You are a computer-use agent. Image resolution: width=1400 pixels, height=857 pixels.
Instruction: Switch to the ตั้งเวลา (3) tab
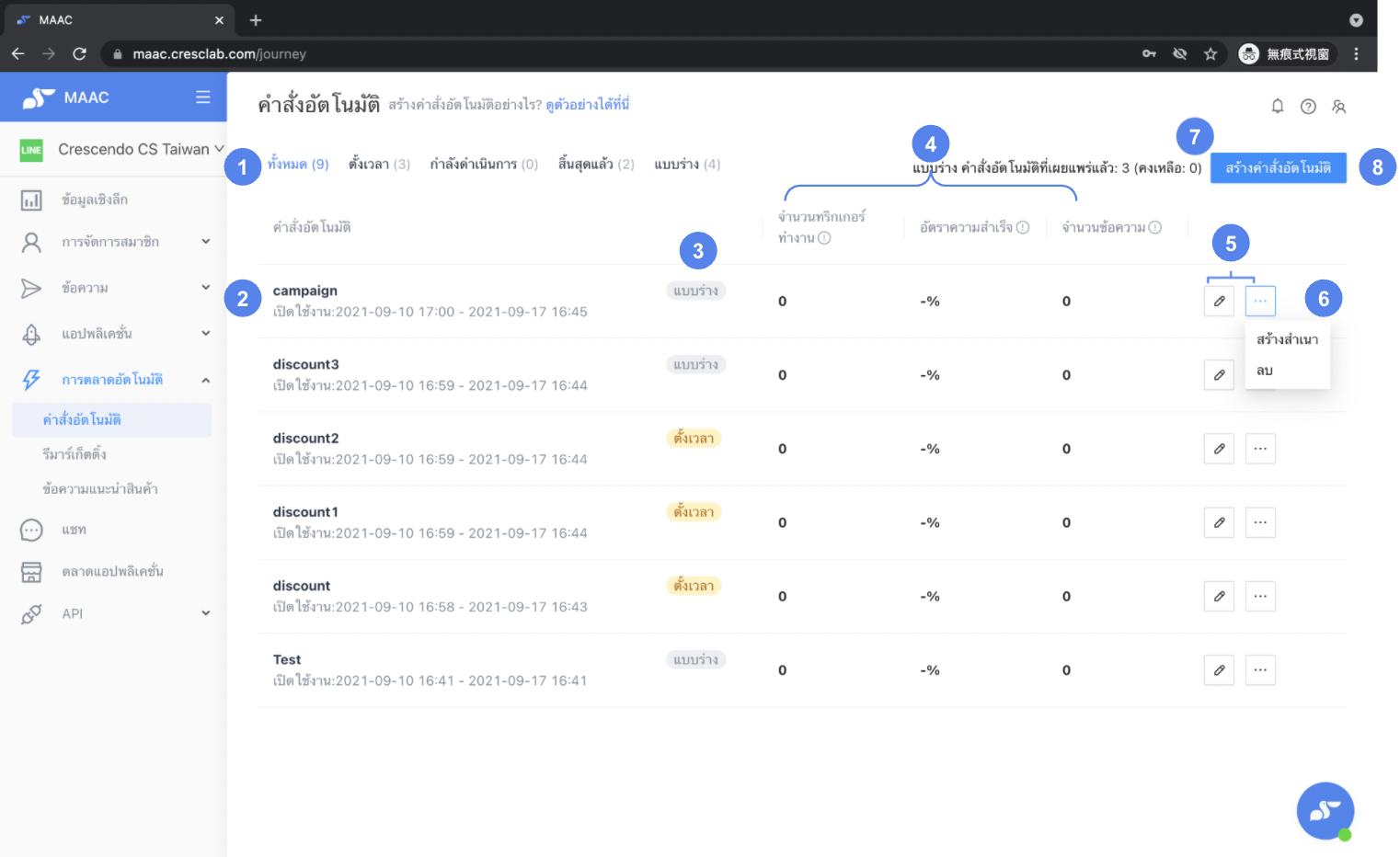click(x=379, y=165)
